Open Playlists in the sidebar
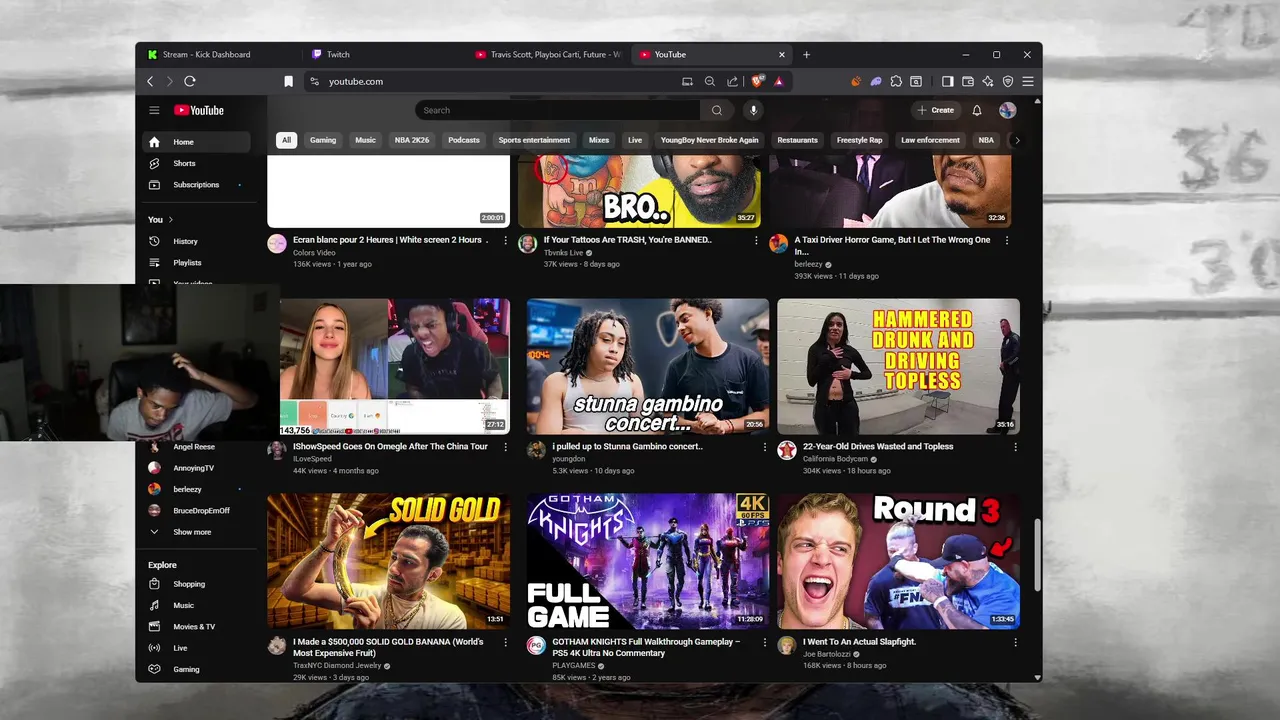The image size is (1280, 720). 195,263
